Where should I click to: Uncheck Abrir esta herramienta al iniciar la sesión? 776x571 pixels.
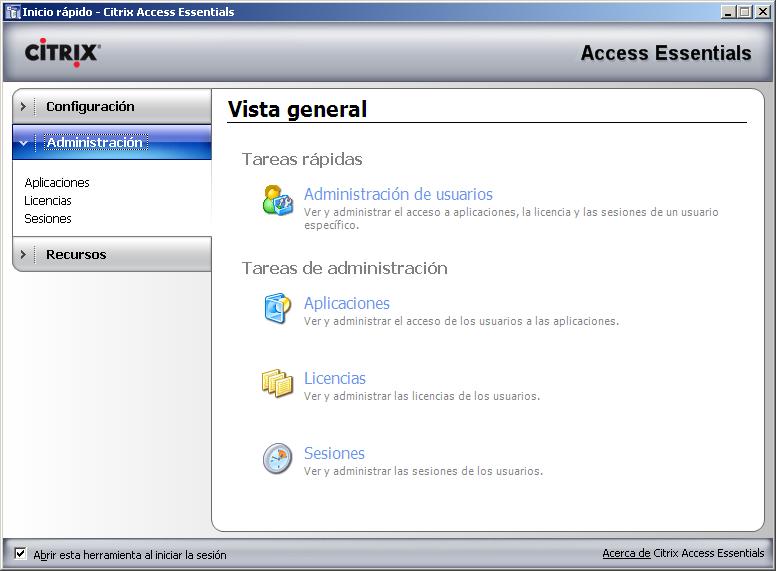tap(20, 553)
